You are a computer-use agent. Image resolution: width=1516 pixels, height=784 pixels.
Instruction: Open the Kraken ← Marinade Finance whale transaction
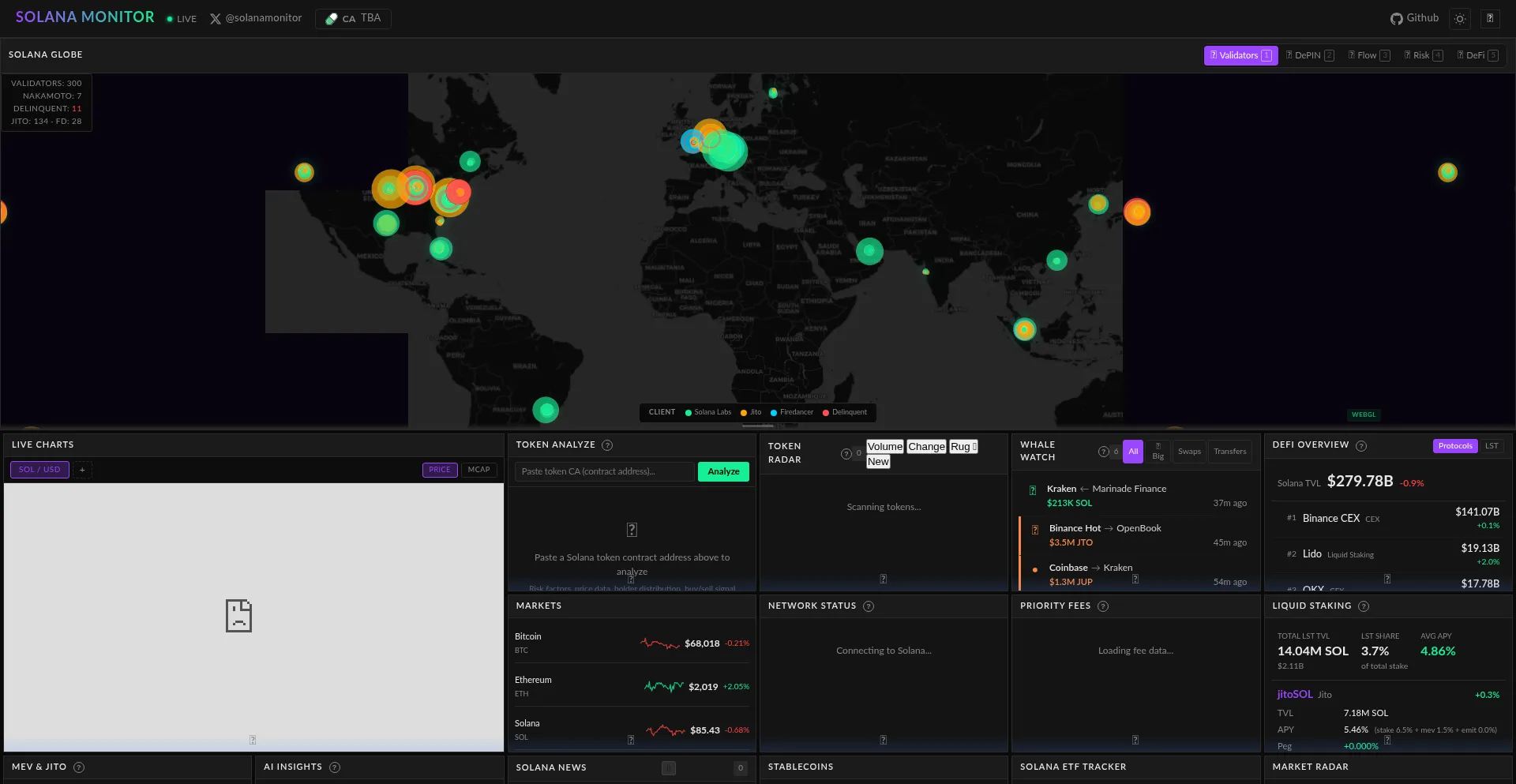[x=1136, y=496]
